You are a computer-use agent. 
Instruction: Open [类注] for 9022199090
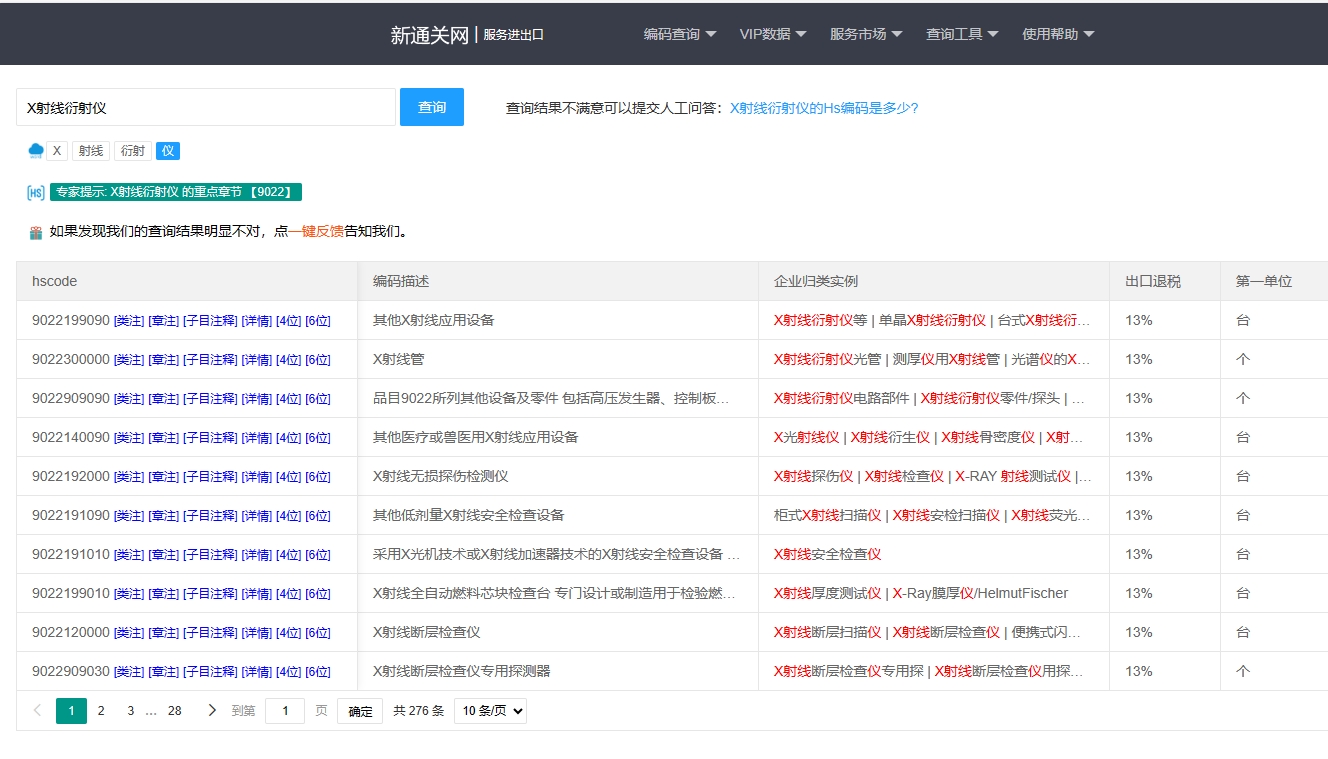tap(129, 321)
